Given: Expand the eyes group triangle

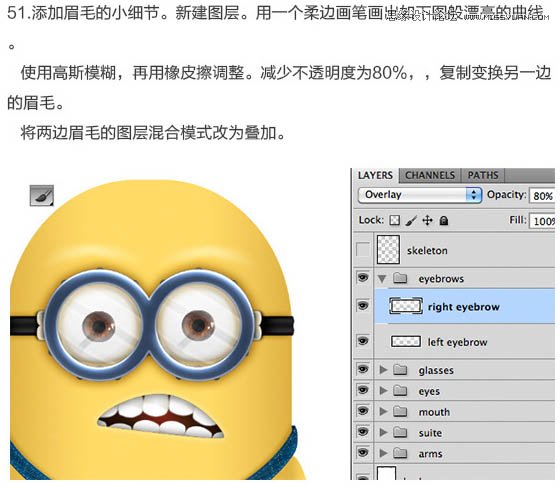Looking at the screenshot, I should point(383,390).
